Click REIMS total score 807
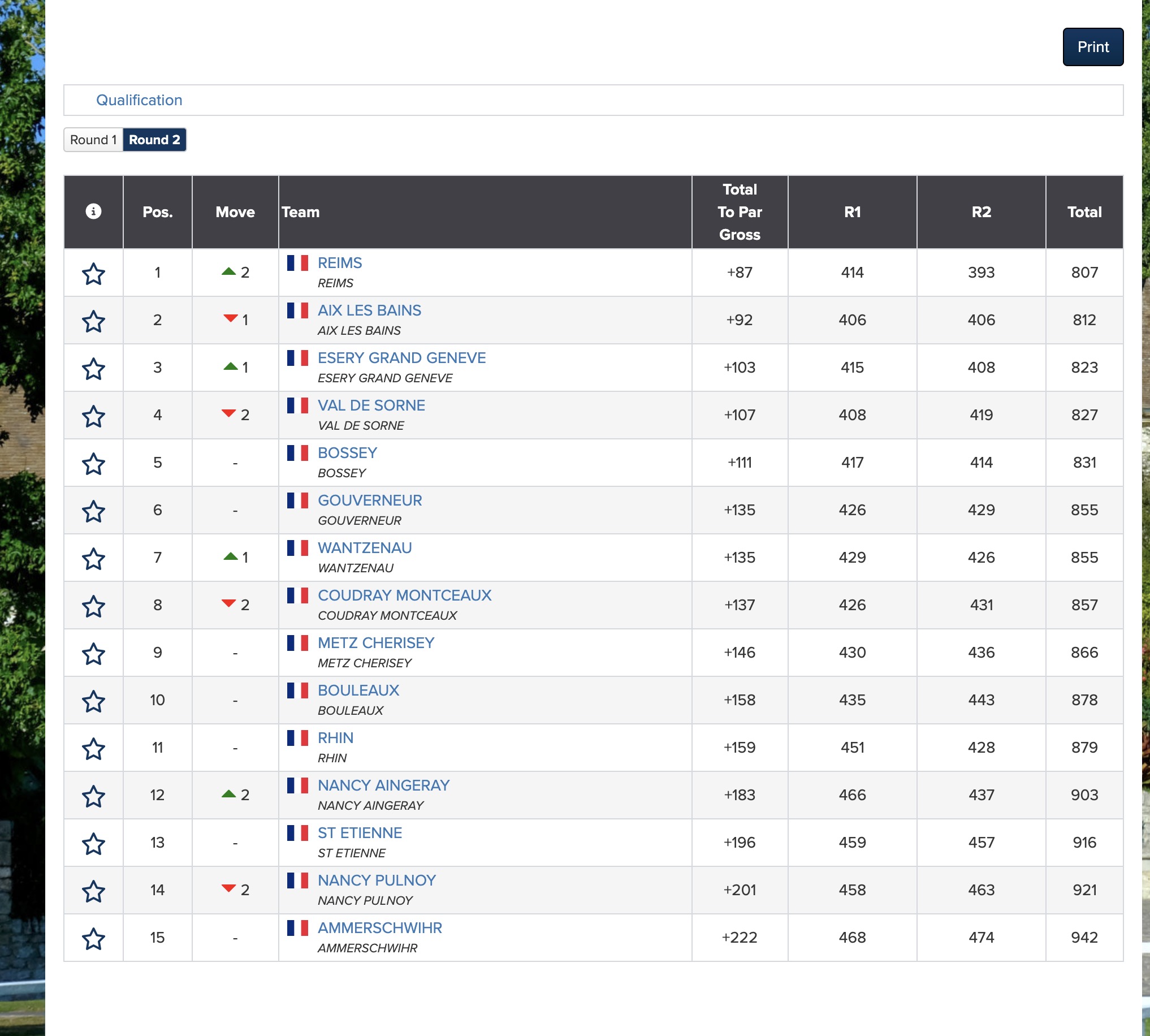1150x1036 pixels. point(1084,273)
